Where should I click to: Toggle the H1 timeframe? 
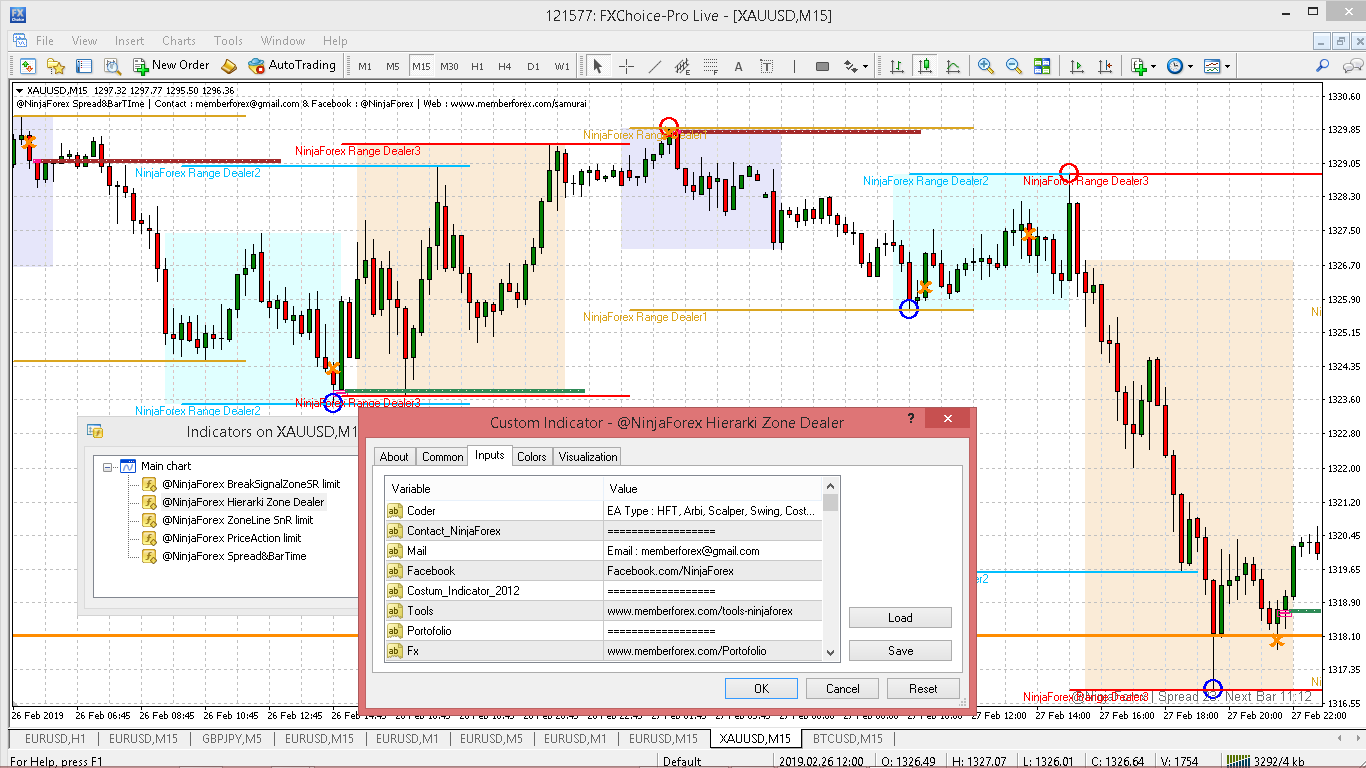(x=477, y=66)
